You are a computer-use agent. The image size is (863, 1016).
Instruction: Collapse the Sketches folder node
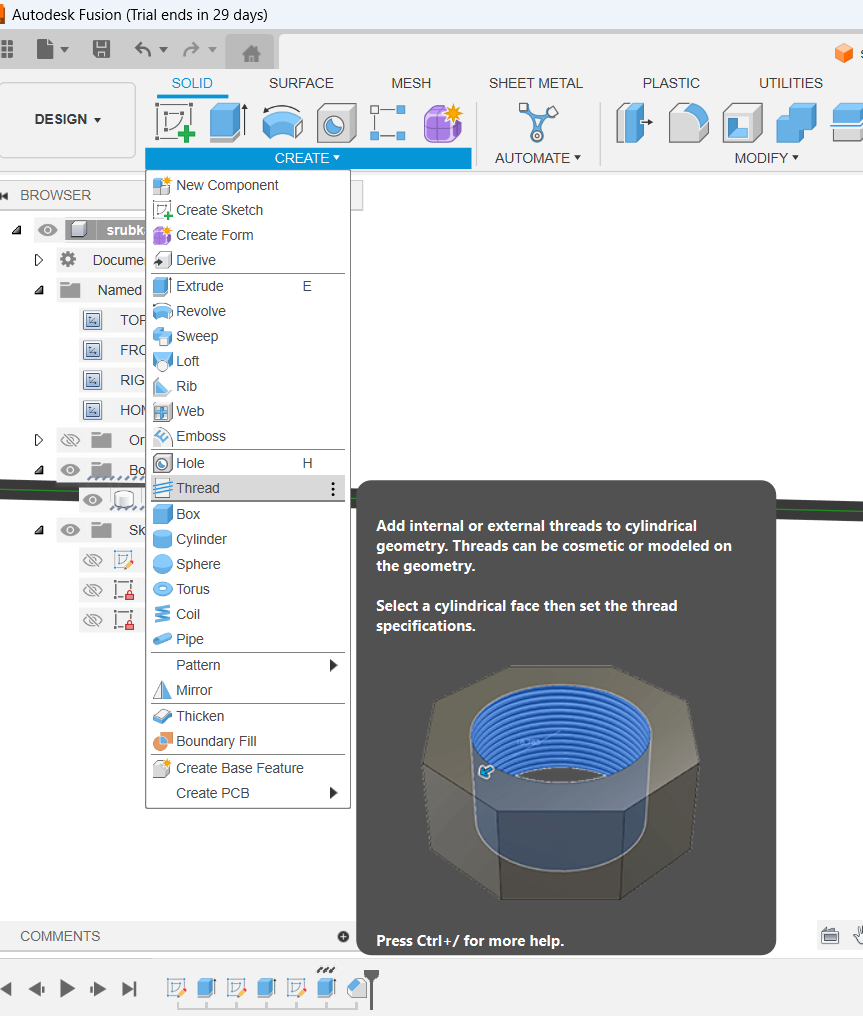[x=39, y=530]
